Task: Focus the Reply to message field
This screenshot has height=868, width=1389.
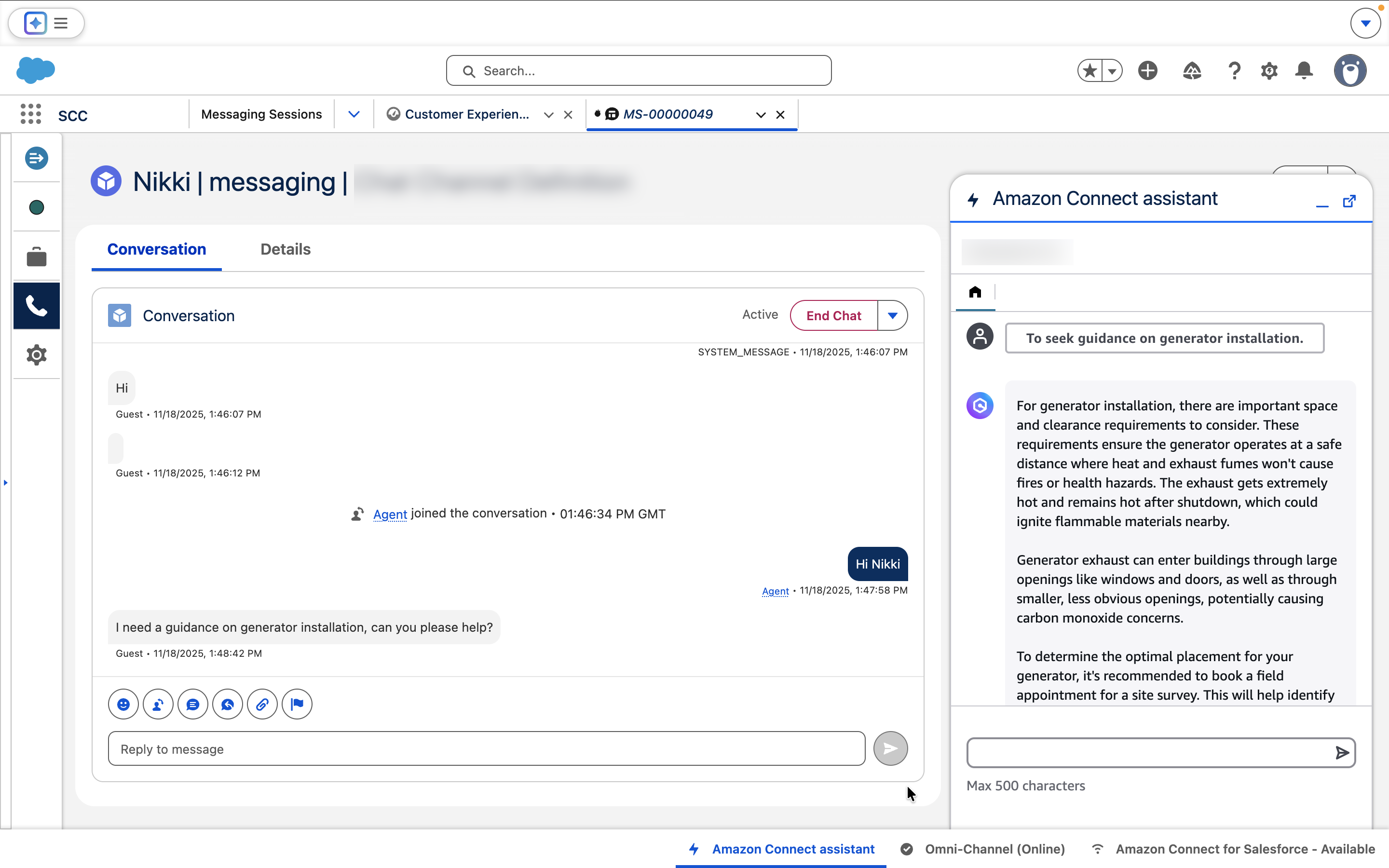Action: [487, 748]
